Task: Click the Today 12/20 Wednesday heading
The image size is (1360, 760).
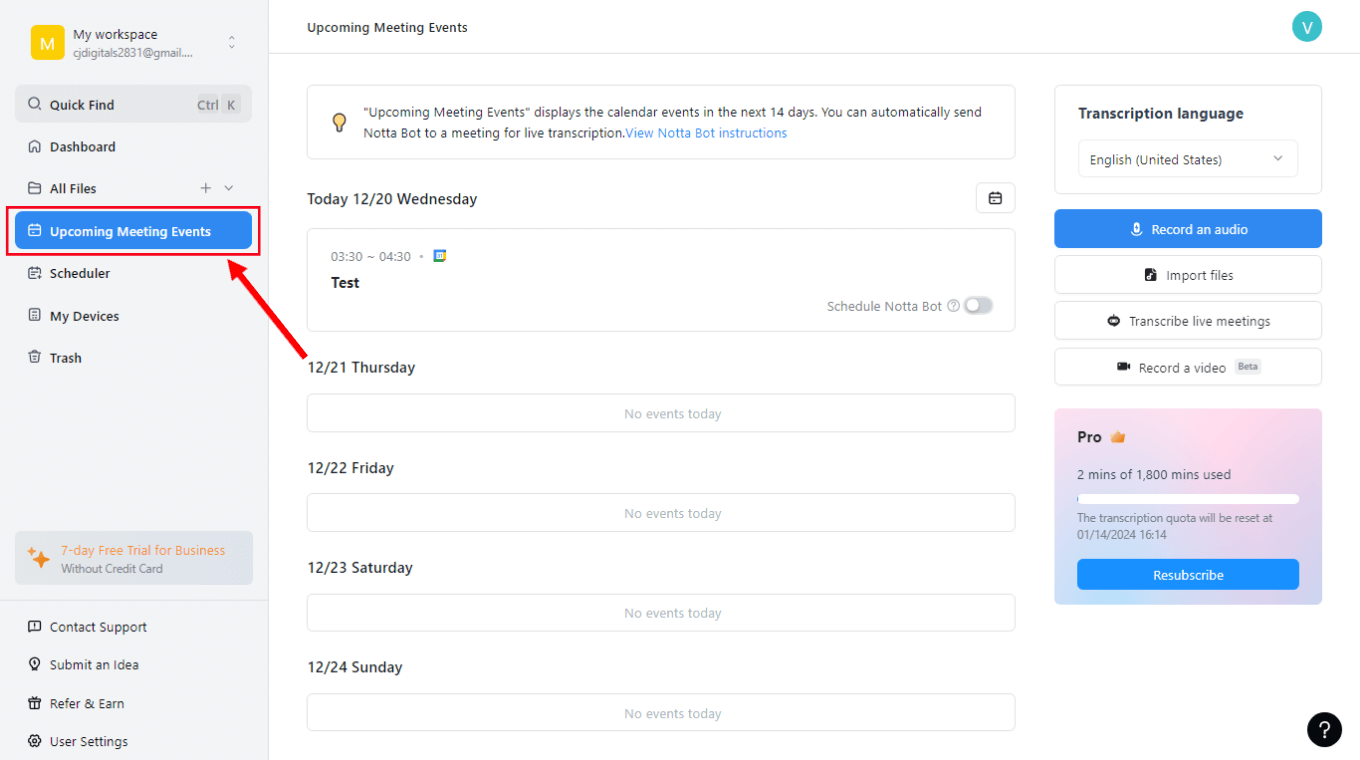Action: click(x=392, y=199)
